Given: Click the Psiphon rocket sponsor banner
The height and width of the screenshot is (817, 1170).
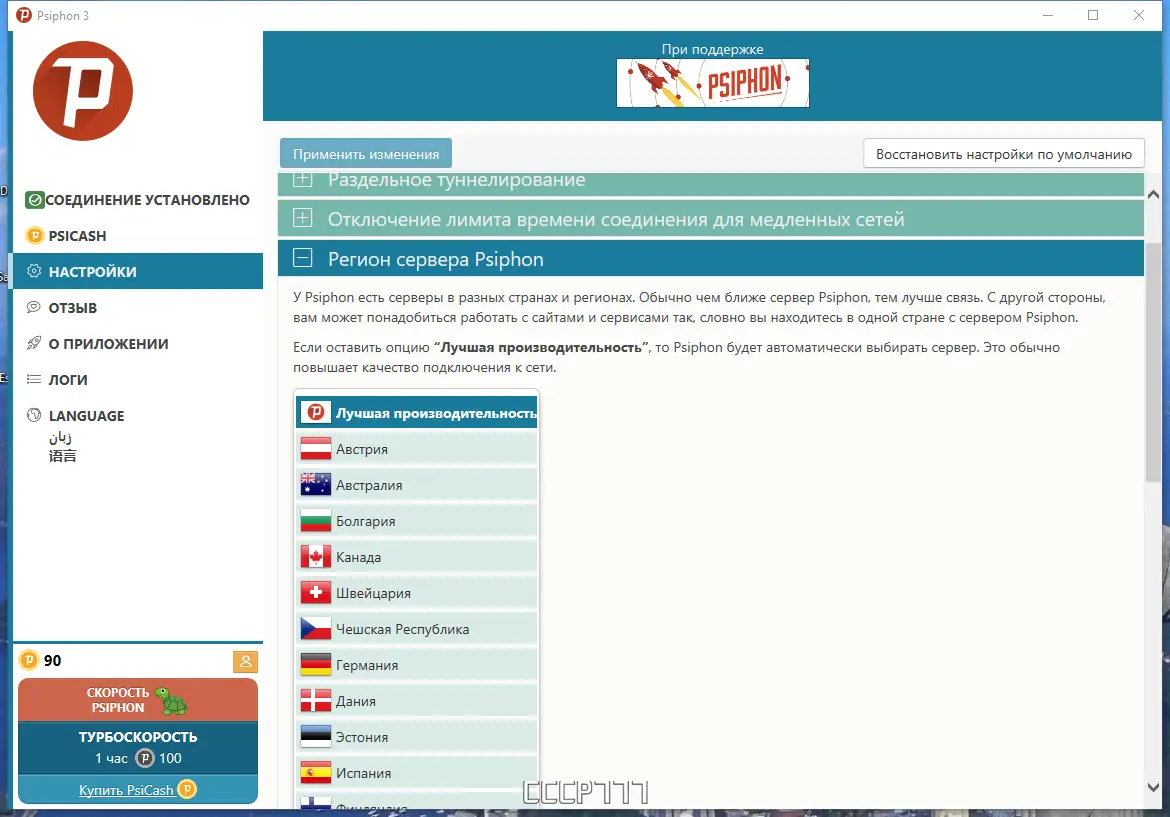Looking at the screenshot, I should click(x=713, y=83).
